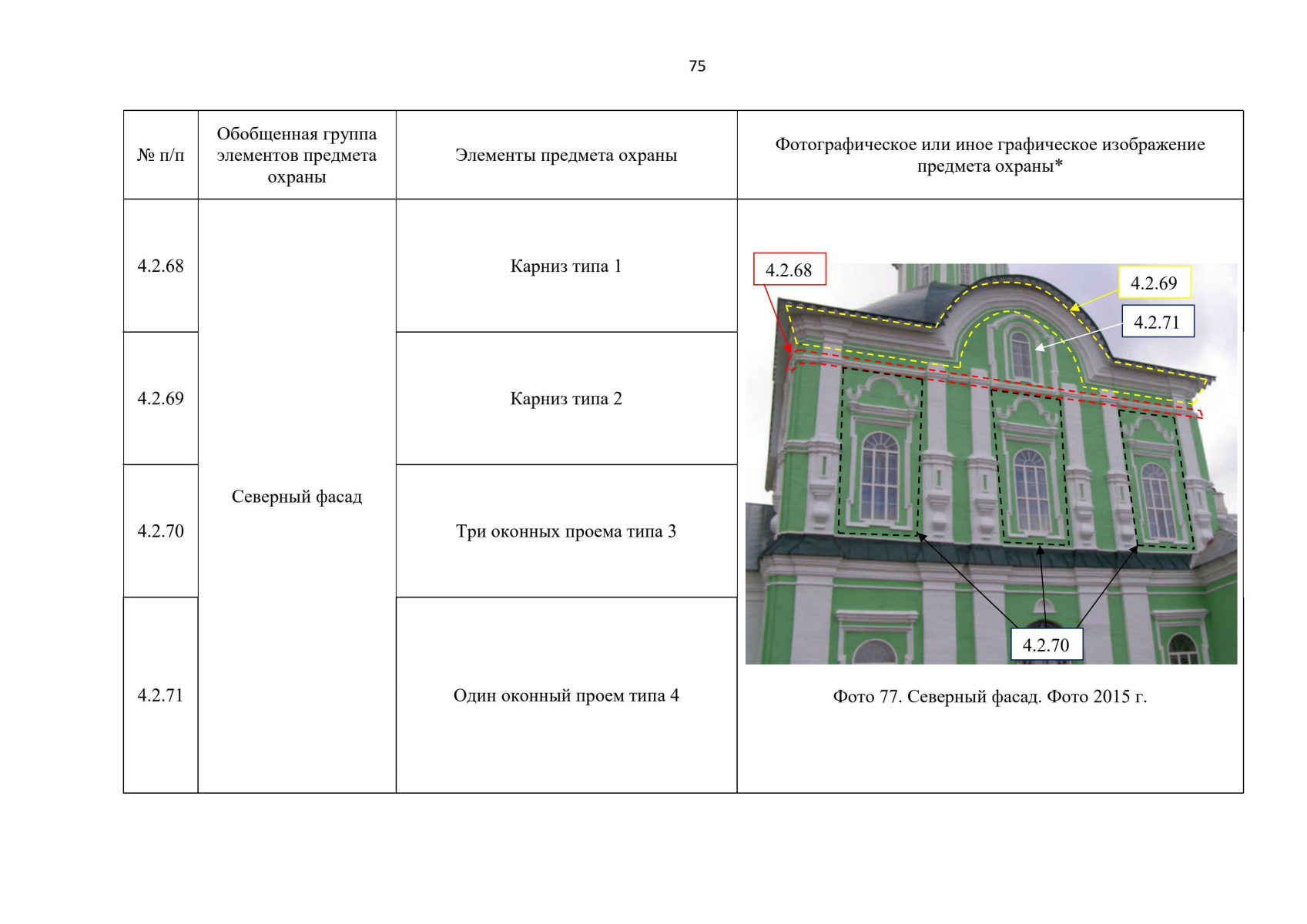Viewport: 1307px width, 924px height.
Task: Click the "Три оконных проема типа 3" cell
Action: pos(566,531)
